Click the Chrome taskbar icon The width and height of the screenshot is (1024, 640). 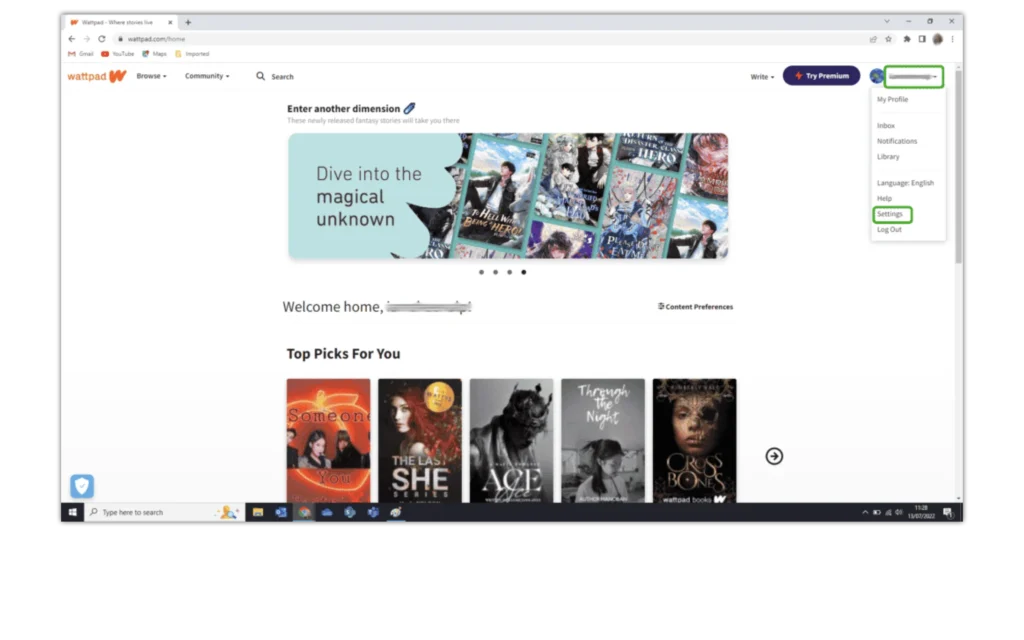304,513
